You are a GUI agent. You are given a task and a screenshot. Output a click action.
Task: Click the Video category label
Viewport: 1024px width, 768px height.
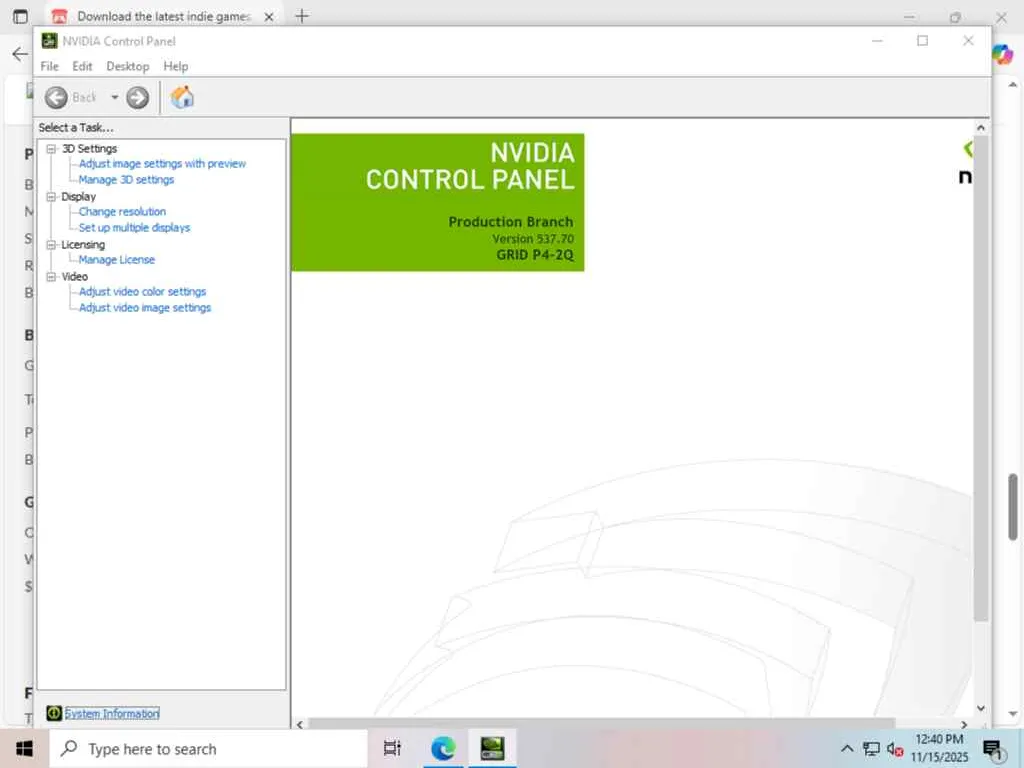point(74,277)
